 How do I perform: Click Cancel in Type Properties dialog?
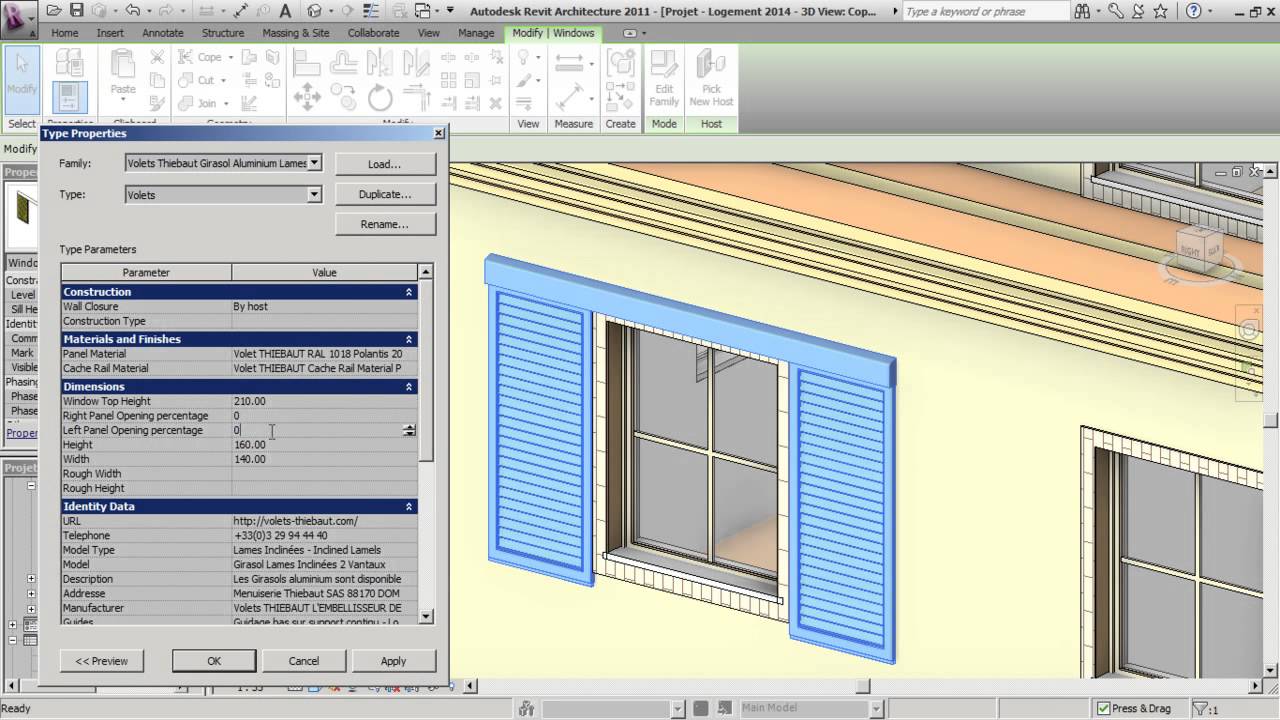point(304,660)
